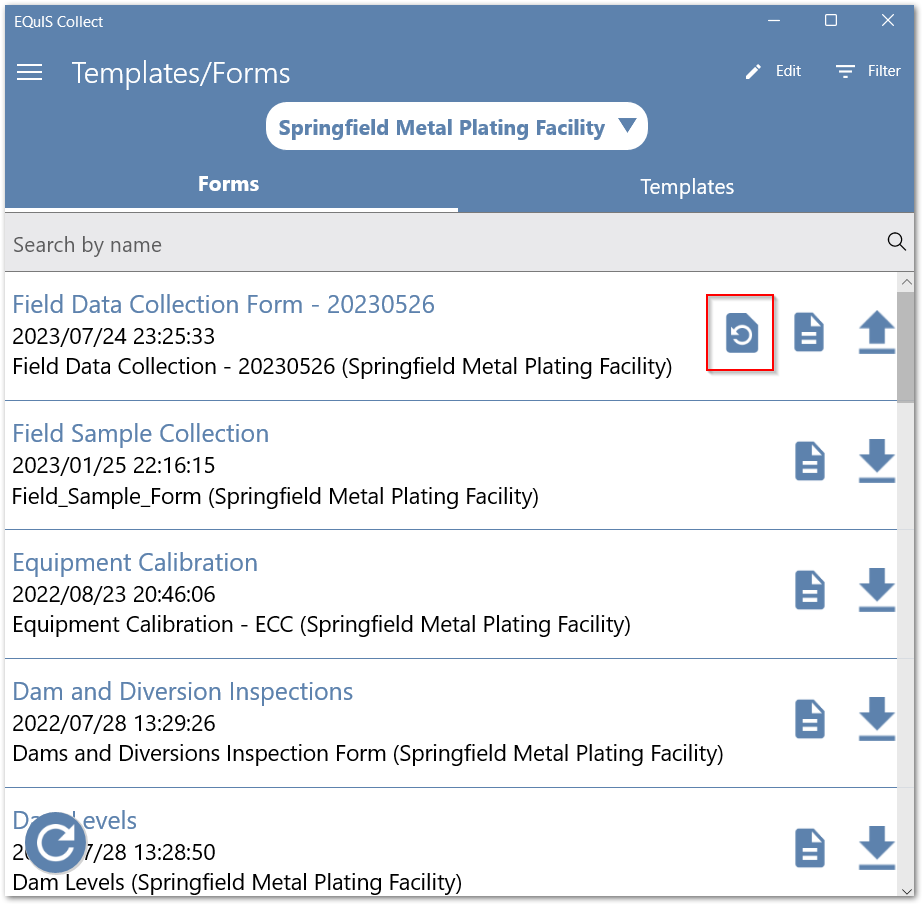Switch to the Forms tab

tap(228, 184)
